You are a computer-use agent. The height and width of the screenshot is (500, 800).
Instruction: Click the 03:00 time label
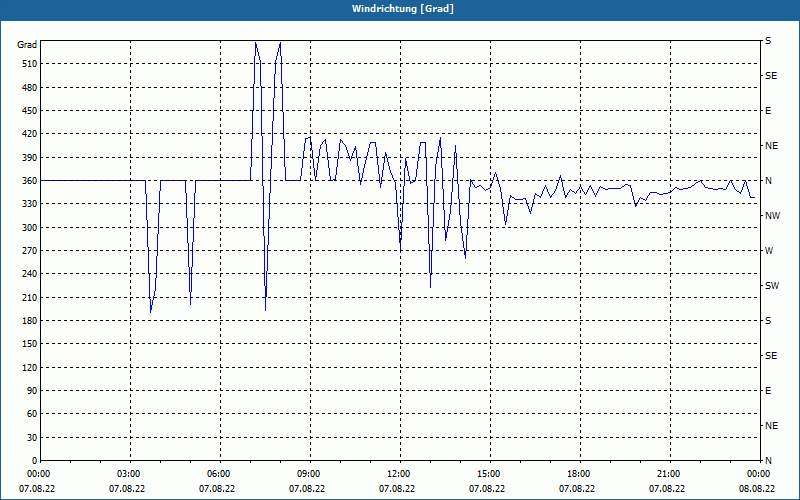[128, 474]
